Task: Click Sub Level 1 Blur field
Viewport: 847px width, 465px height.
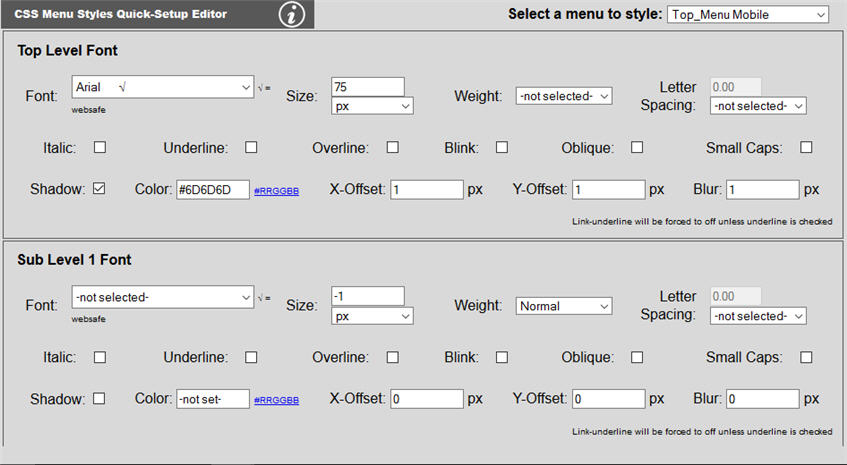Action: click(762, 399)
